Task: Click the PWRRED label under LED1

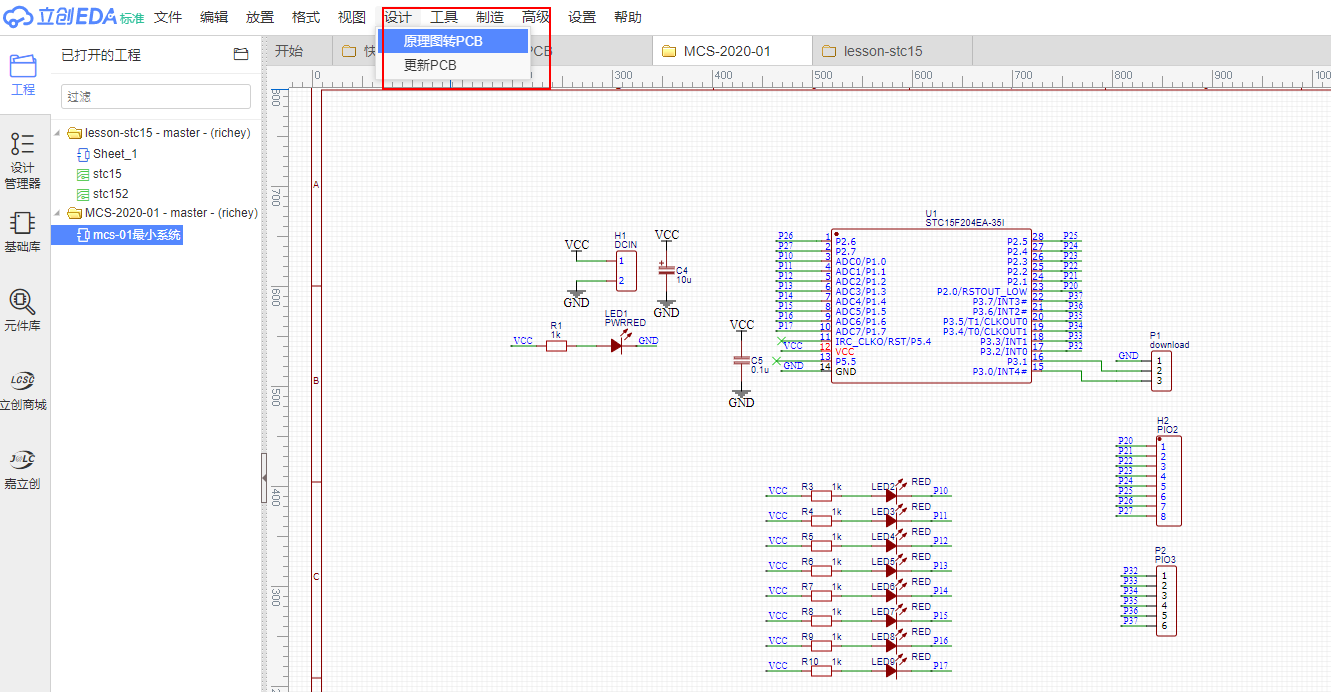Action: click(x=625, y=323)
